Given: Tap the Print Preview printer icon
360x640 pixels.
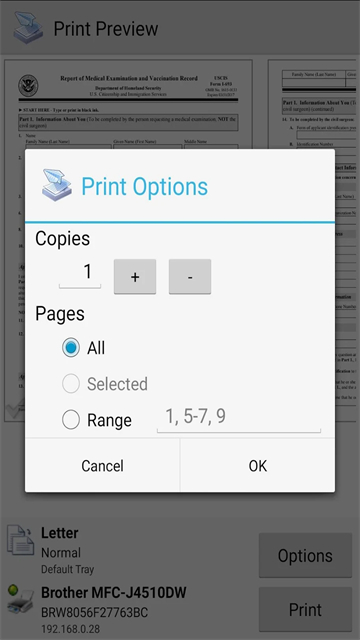Looking at the screenshot, I should (28, 28).
